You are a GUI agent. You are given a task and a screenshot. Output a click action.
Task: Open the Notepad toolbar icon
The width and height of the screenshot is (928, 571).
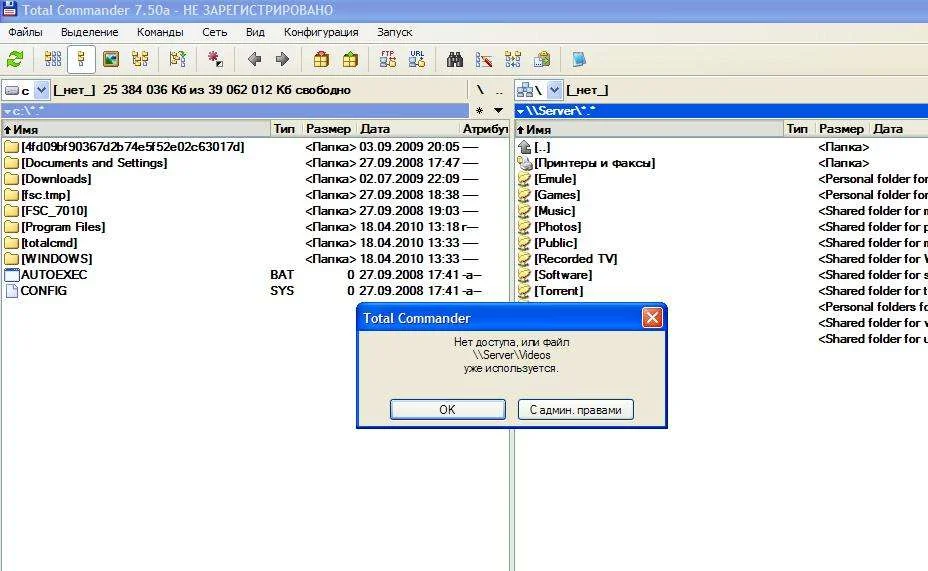[579, 59]
